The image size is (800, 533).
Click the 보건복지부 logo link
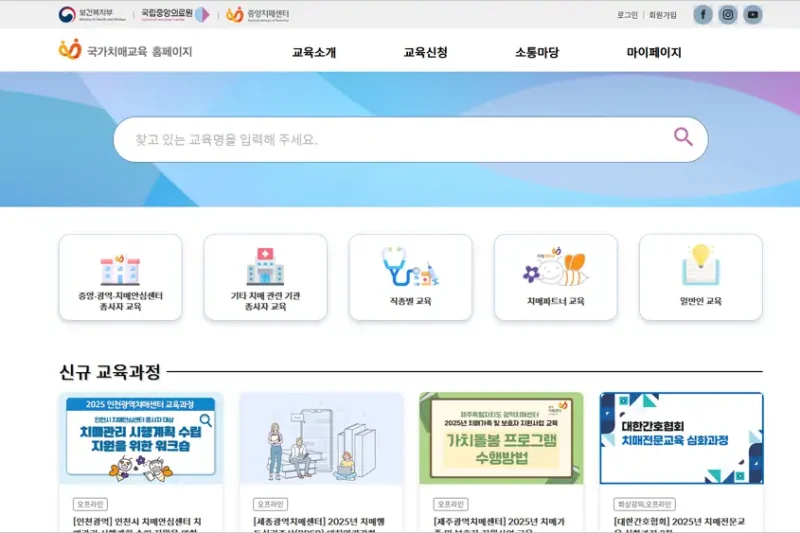91,15
